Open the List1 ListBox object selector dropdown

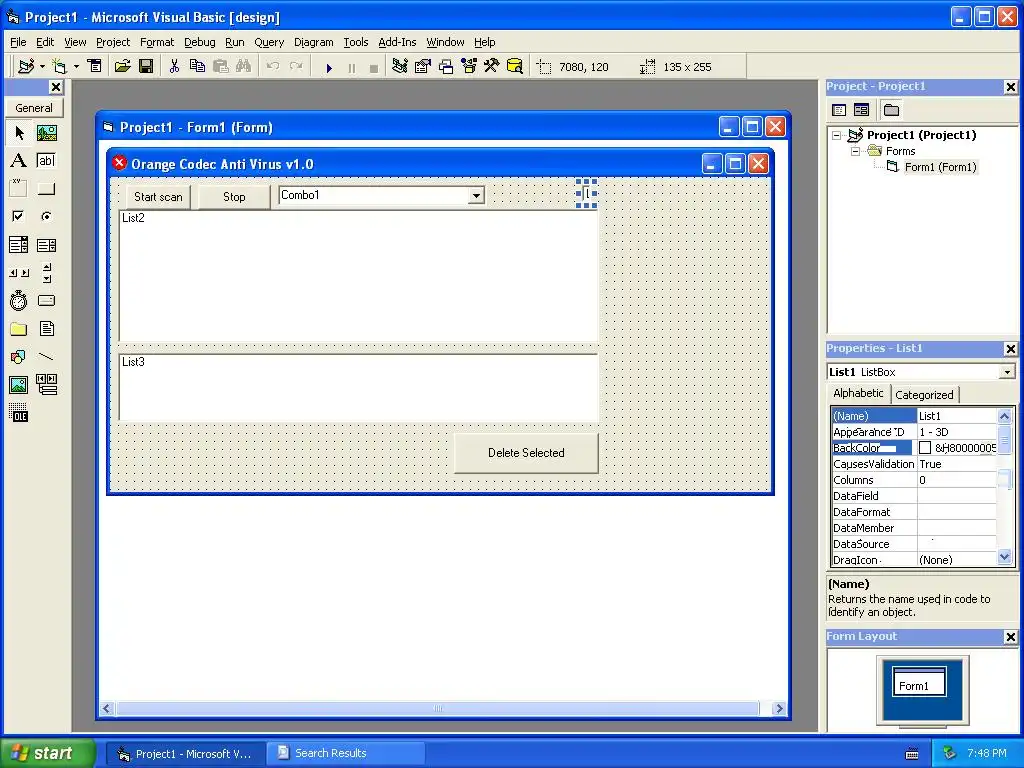click(1007, 372)
